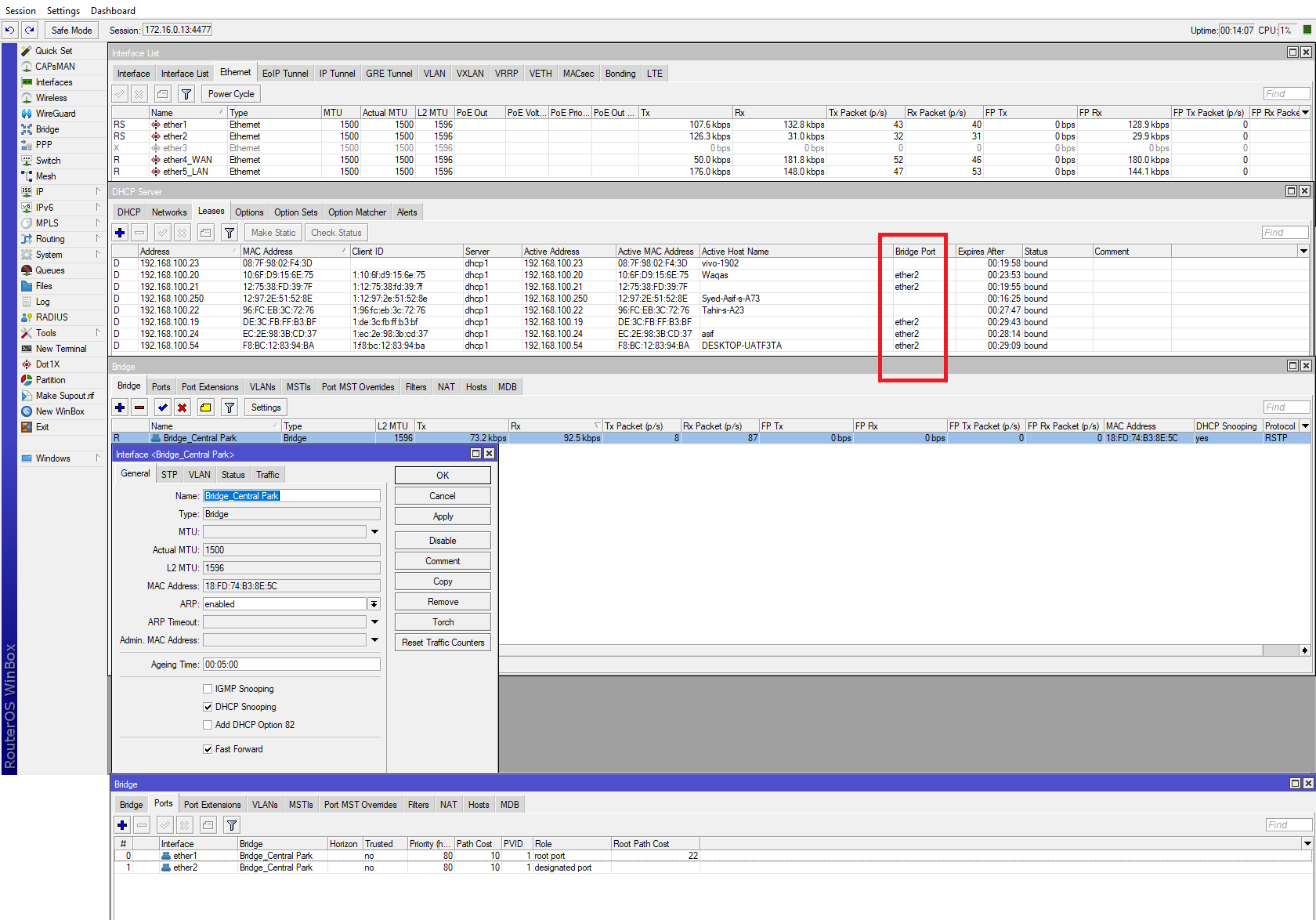Open the Networks tab in DHCP Server

coord(169,212)
